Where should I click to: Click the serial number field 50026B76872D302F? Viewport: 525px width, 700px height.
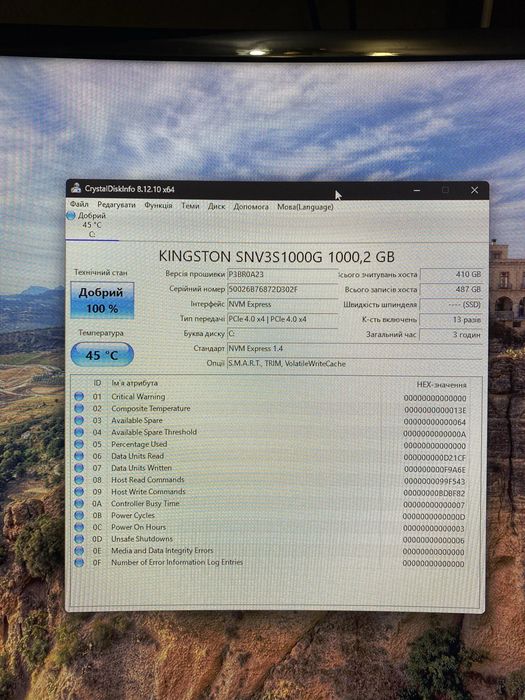coord(282,289)
